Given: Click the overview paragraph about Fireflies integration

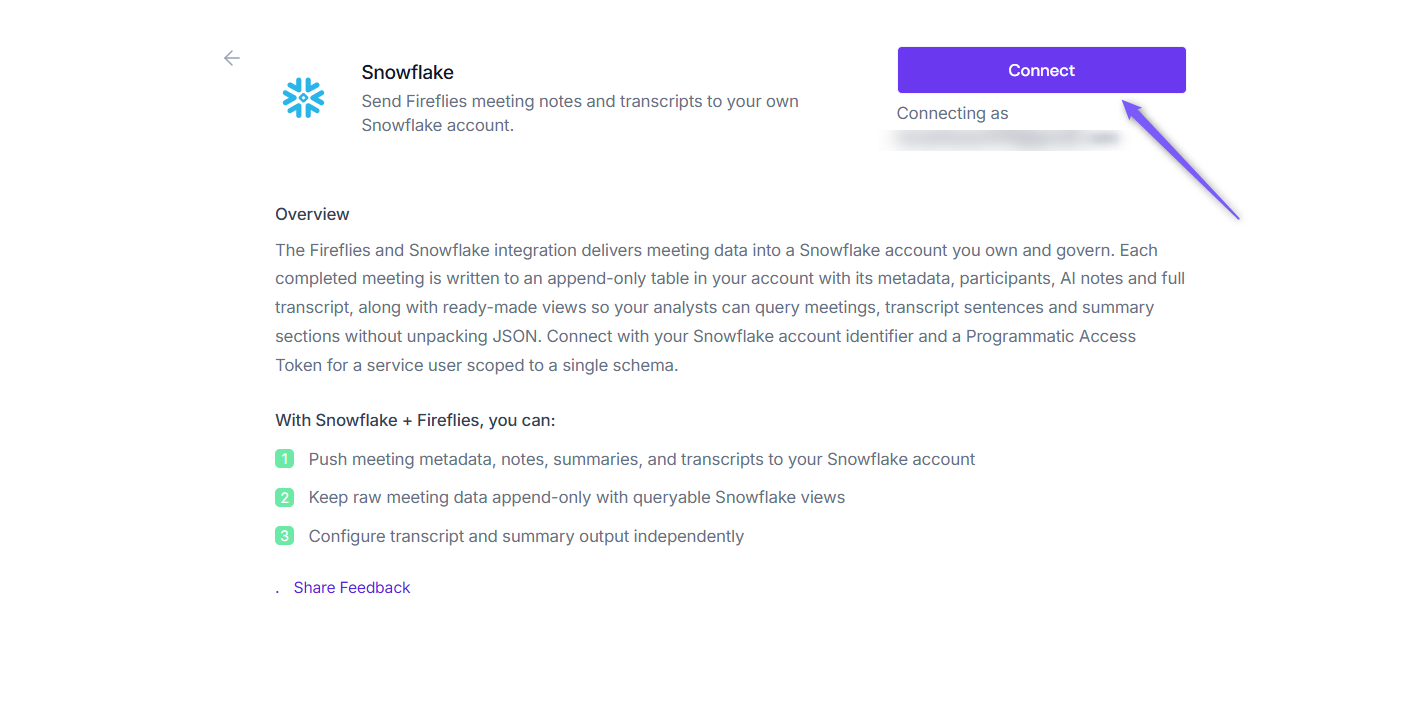Looking at the screenshot, I should pos(730,307).
